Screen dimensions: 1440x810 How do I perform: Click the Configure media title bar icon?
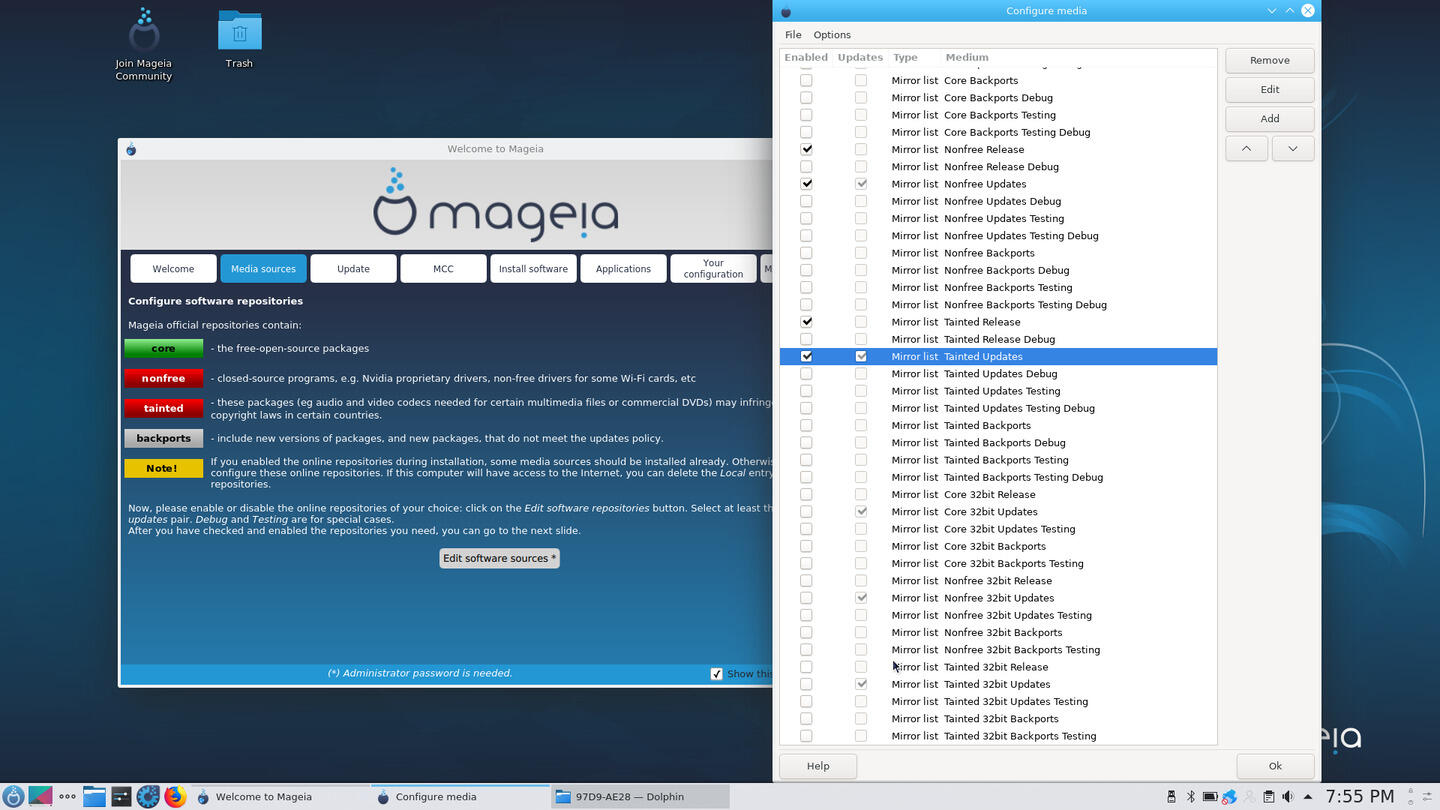pos(786,11)
